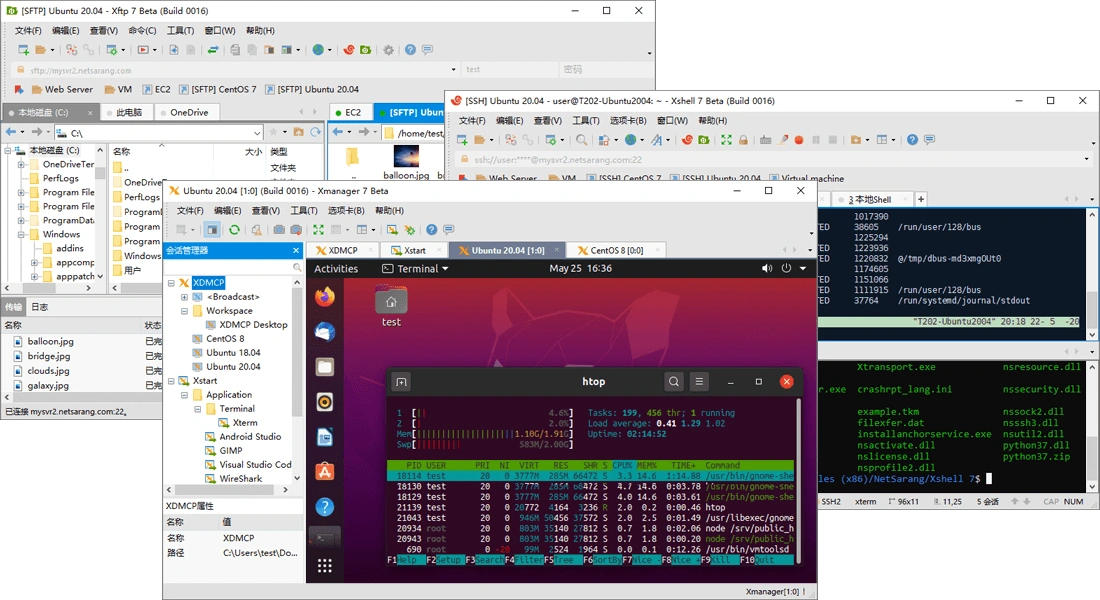
Task: Select galaxy.jpg in Xftp transfer list
Action: pos(42,385)
